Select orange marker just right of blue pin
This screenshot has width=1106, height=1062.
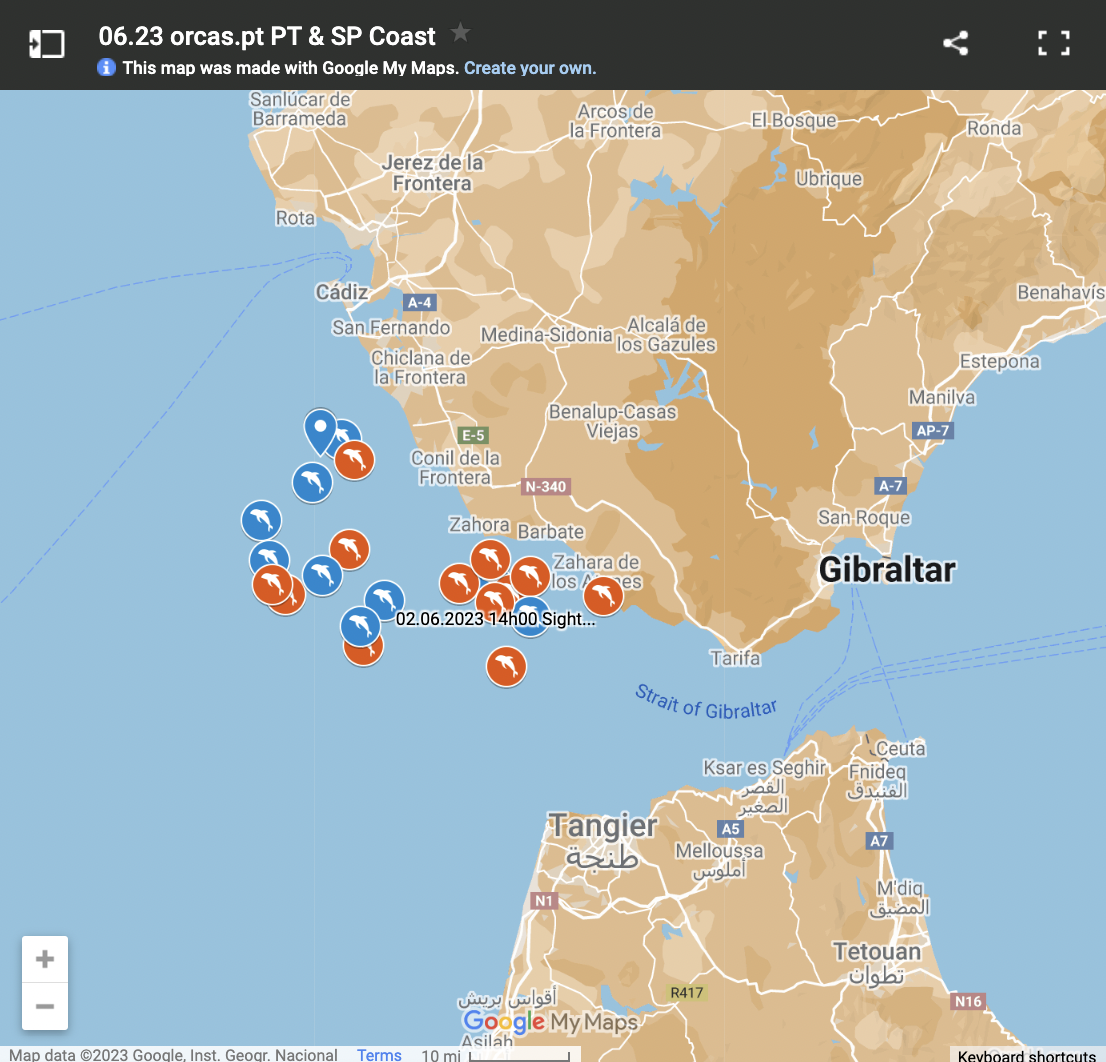pyautogui.click(x=355, y=460)
